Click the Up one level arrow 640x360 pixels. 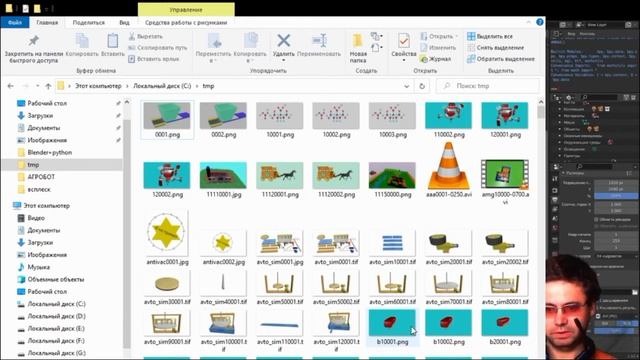tap(48, 86)
